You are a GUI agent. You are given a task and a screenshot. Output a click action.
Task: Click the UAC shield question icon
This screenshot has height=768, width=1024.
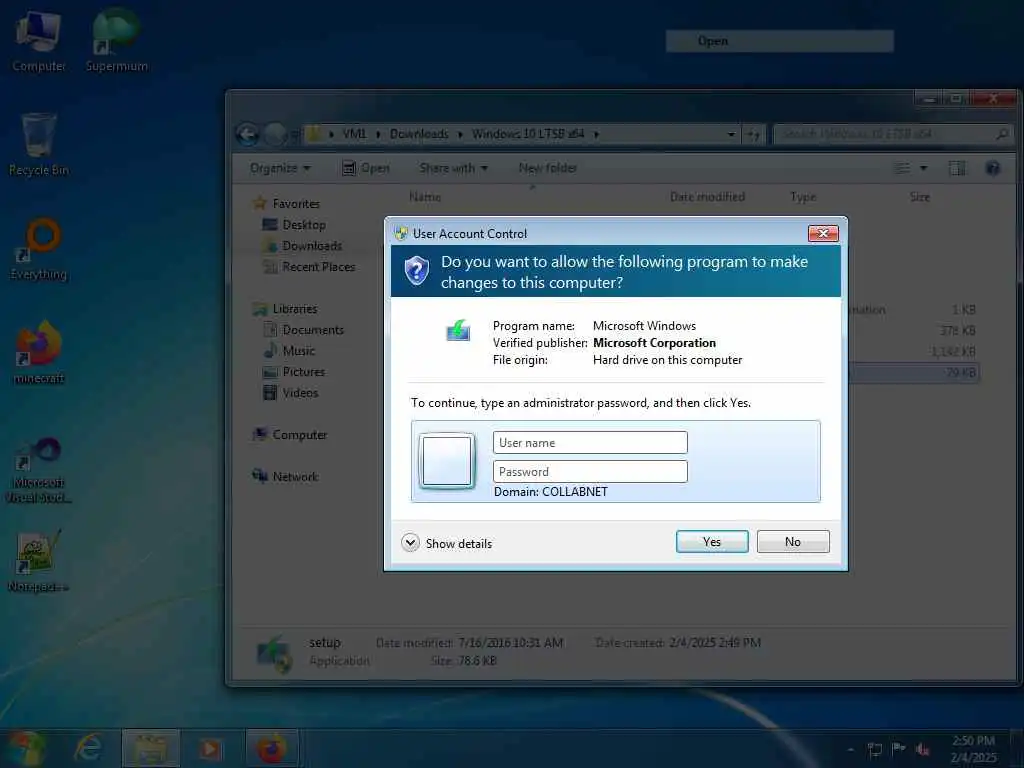tap(417, 270)
